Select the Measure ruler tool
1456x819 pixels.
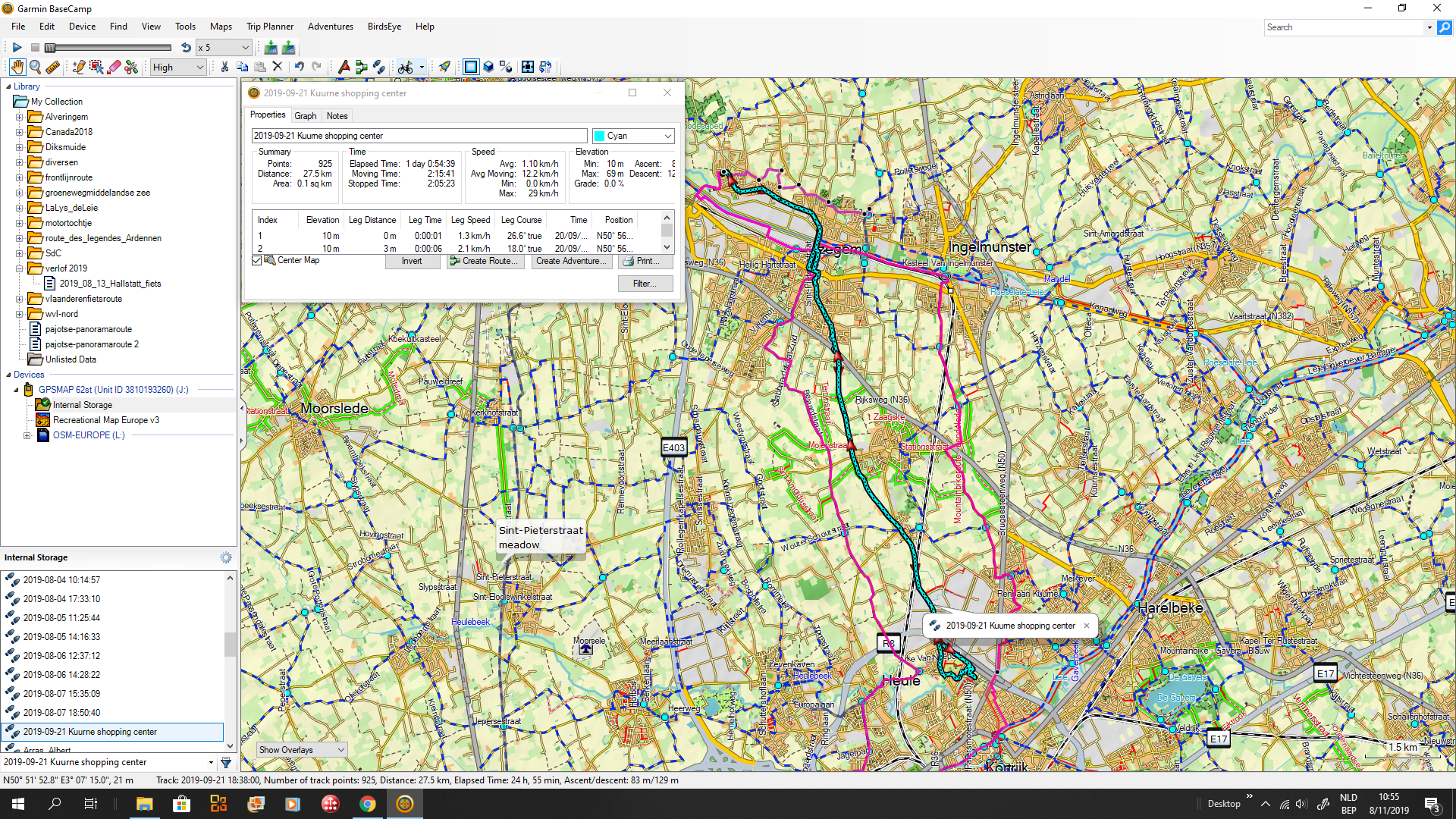(52, 67)
